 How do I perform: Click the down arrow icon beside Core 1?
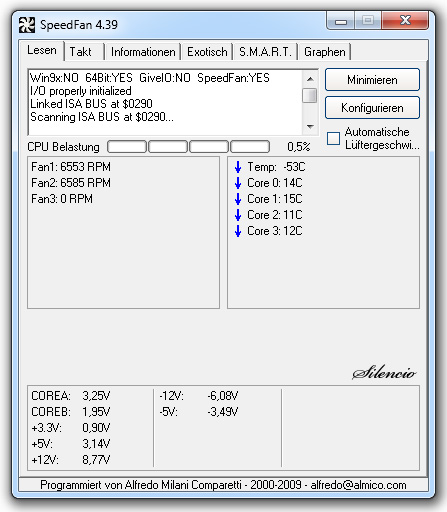238,199
